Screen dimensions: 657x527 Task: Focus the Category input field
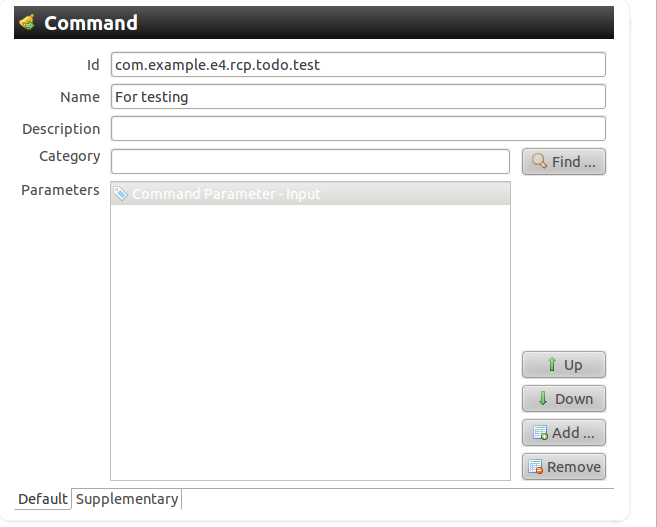pyautogui.click(x=310, y=161)
